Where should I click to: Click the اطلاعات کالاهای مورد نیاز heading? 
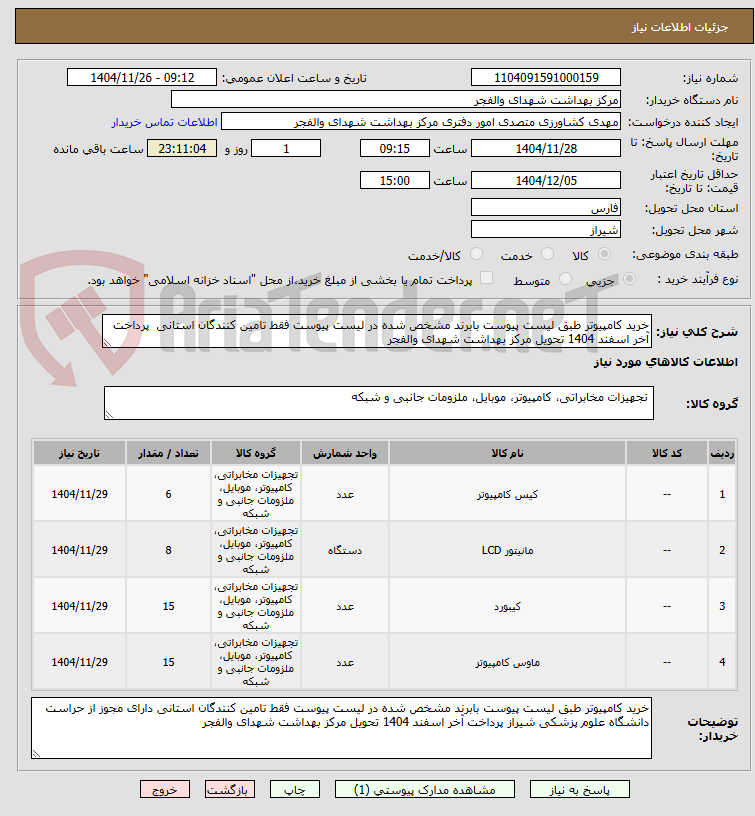click(x=666, y=362)
